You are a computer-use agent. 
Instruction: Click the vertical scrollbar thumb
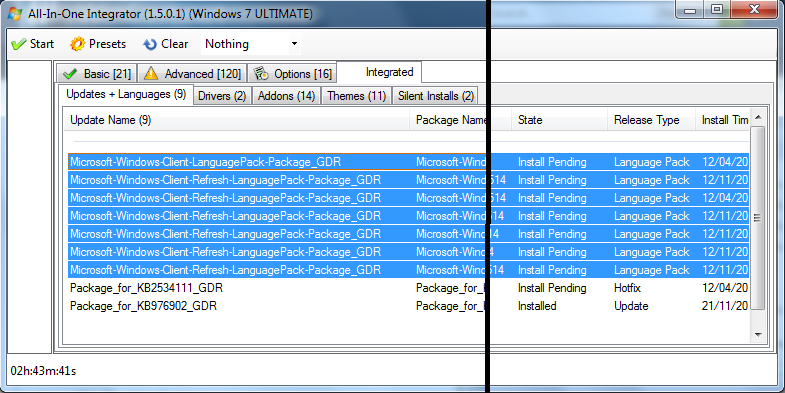(x=757, y=218)
